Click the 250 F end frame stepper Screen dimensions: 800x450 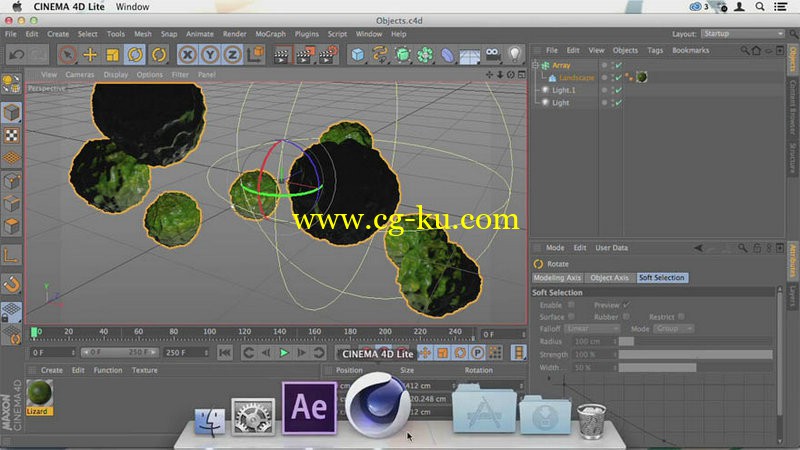pos(206,353)
